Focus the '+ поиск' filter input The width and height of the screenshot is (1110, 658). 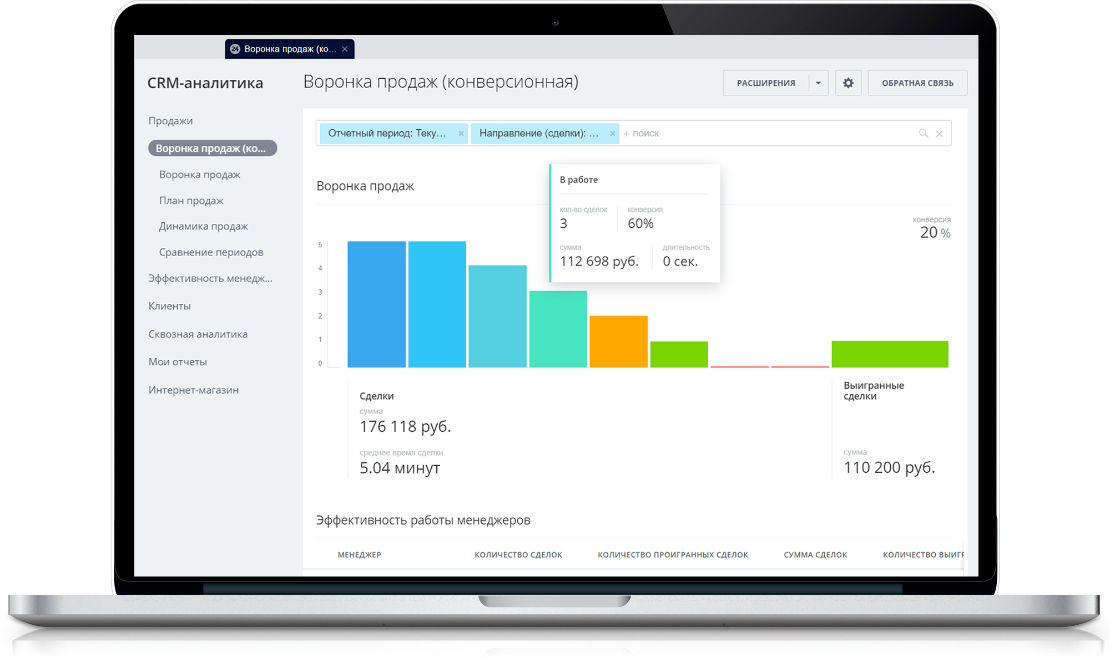pos(768,133)
